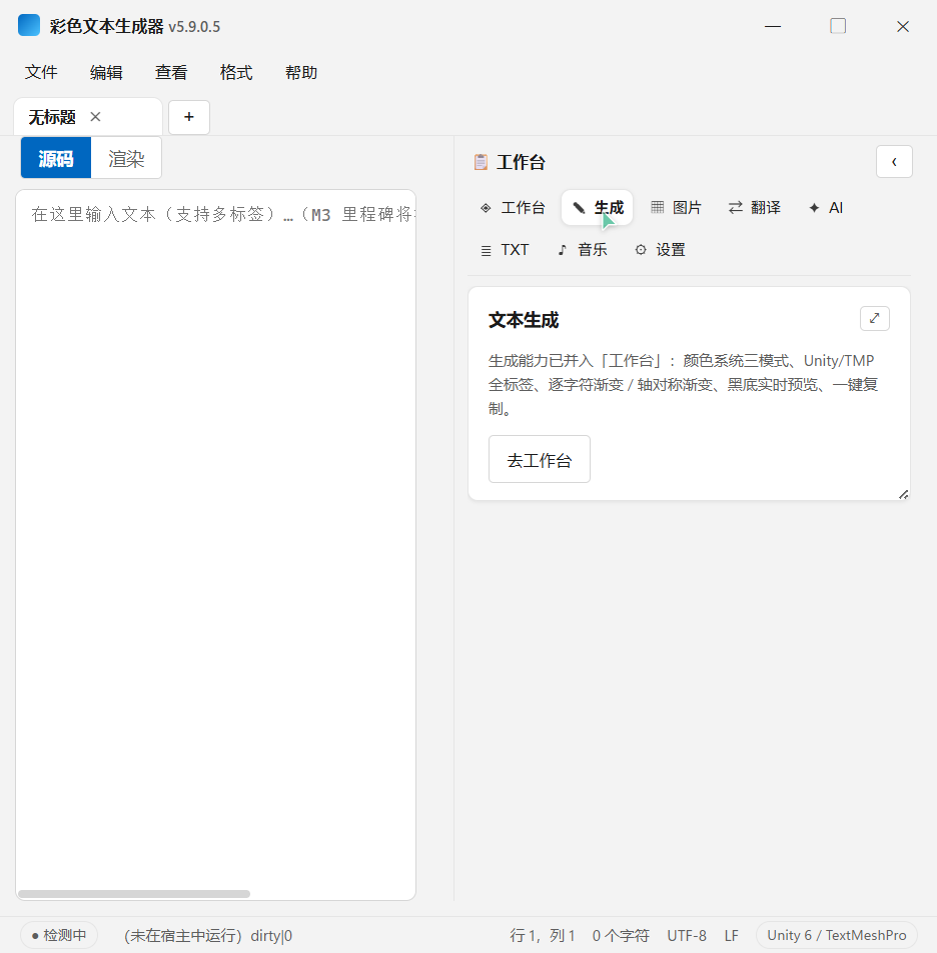Open the 格式 menu
937x953 pixels.
(x=236, y=72)
